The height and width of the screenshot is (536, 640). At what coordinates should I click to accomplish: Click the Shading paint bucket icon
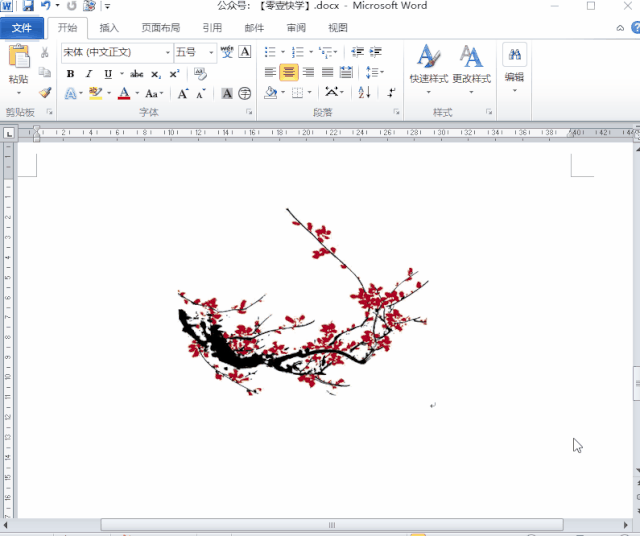pos(270,93)
